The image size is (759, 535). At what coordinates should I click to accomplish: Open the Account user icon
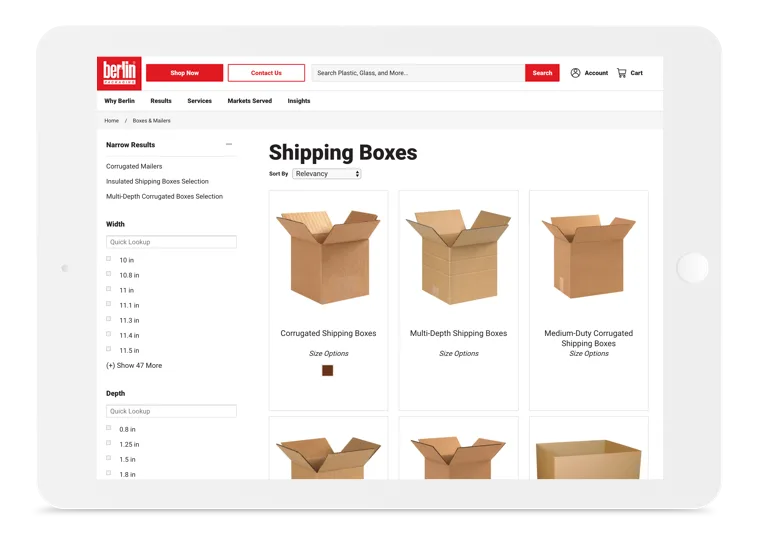click(576, 73)
